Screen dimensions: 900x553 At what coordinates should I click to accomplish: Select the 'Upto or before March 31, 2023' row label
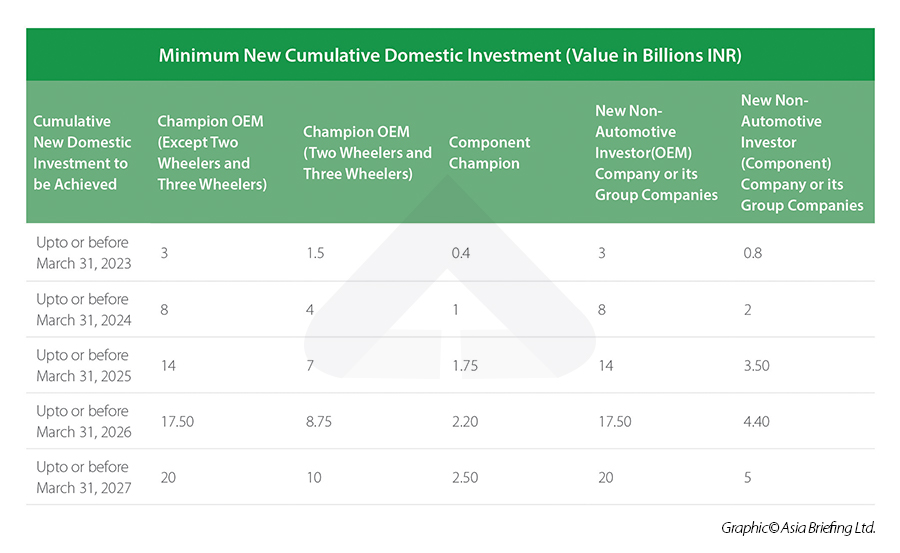[x=84, y=253]
